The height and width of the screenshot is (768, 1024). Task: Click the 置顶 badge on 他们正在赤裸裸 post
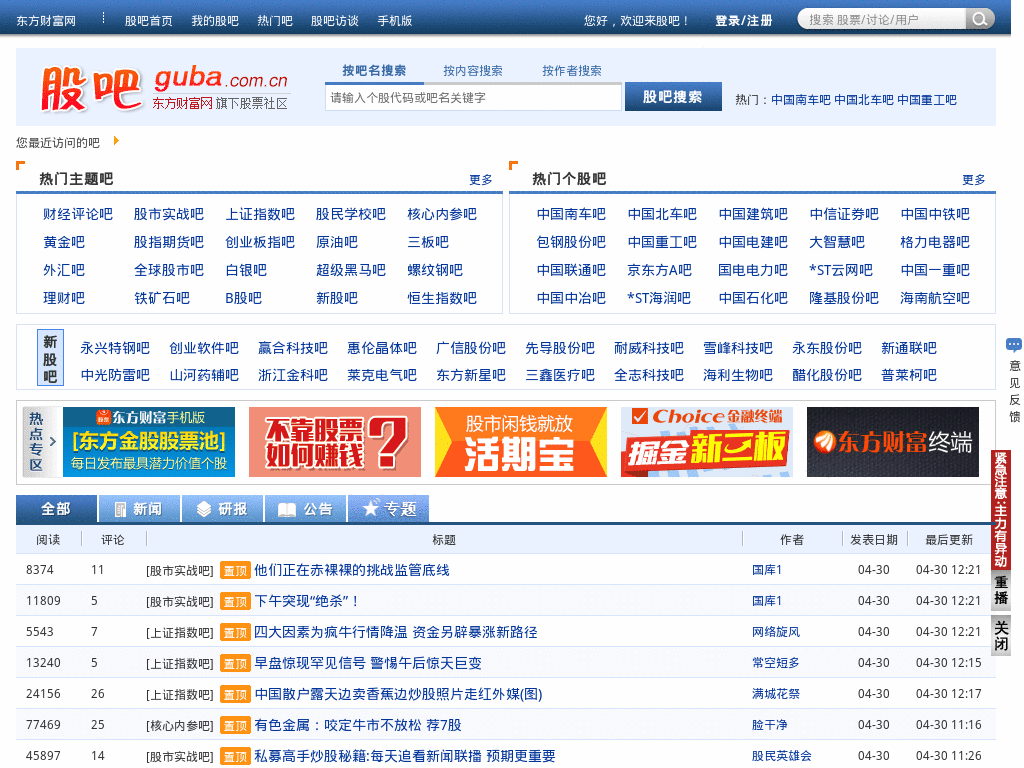pos(235,571)
